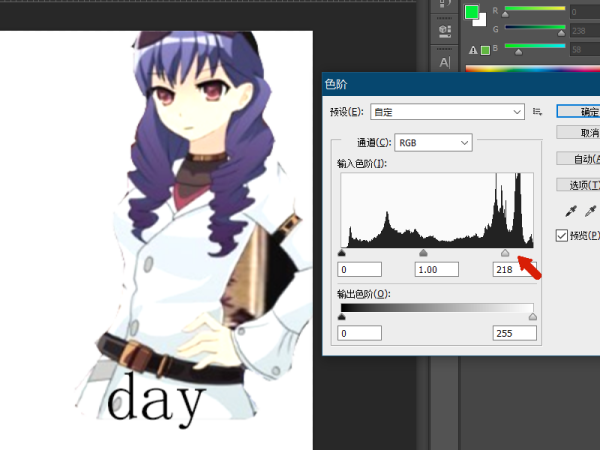
Task: Click the R value input field
Action: click(x=584, y=12)
